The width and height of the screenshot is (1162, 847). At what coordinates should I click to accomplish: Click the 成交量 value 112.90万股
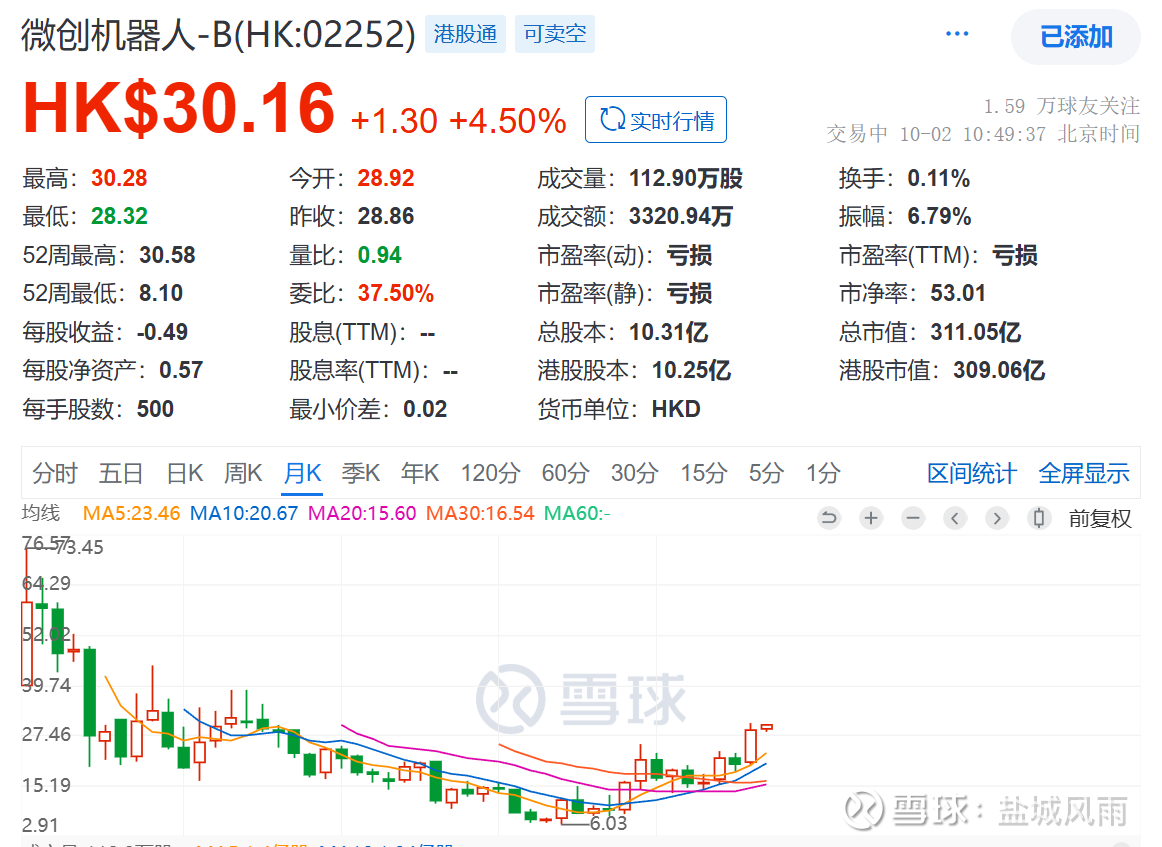[x=686, y=178]
